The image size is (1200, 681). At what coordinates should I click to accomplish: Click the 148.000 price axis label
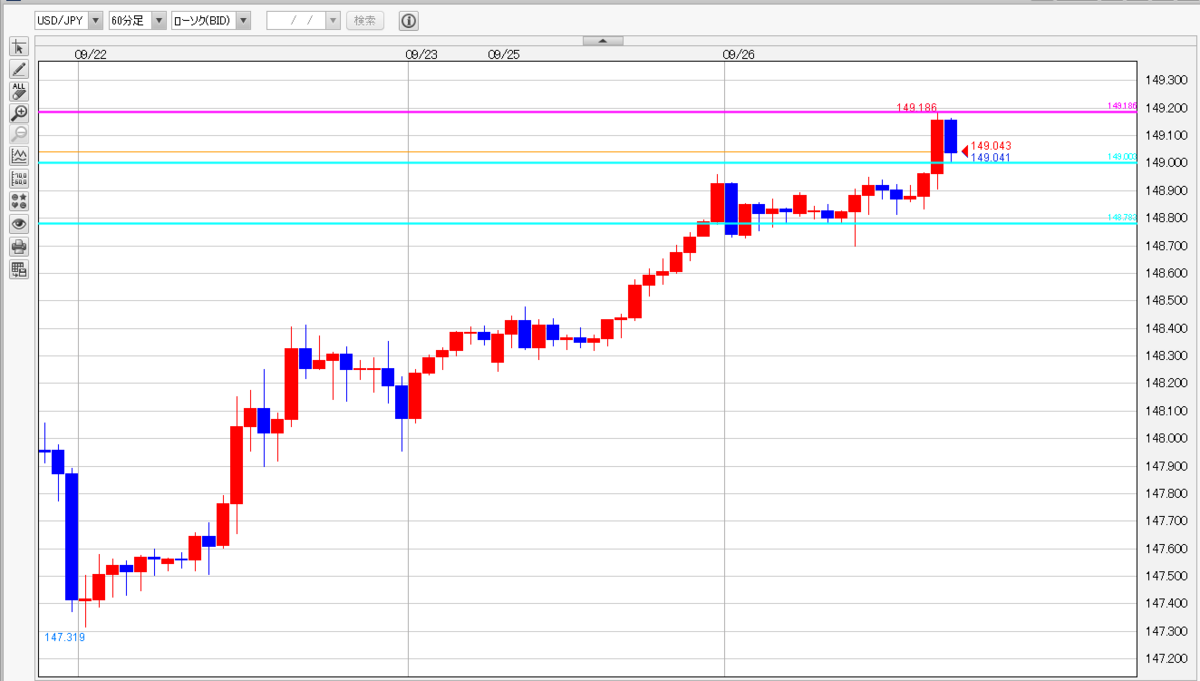click(x=1165, y=438)
